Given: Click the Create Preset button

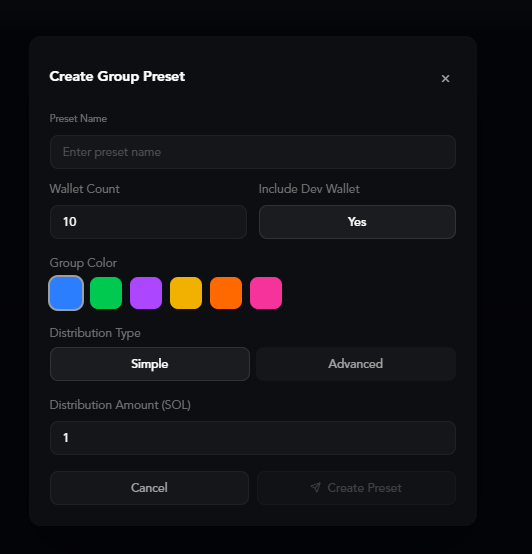Looking at the screenshot, I should coord(356,488).
